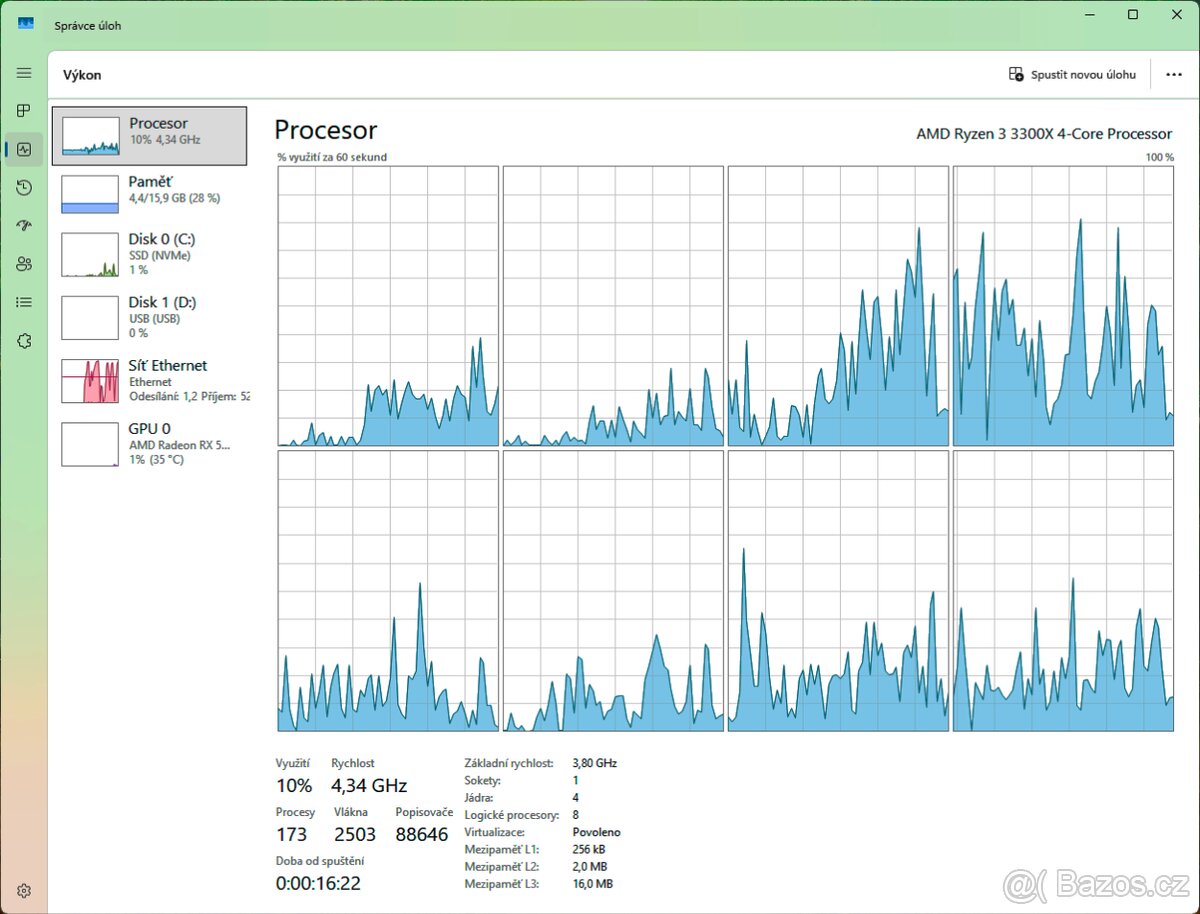Screen dimensions: 1200x914
Task: Click the 'Základní rychlost:' label
Action: [509, 763]
